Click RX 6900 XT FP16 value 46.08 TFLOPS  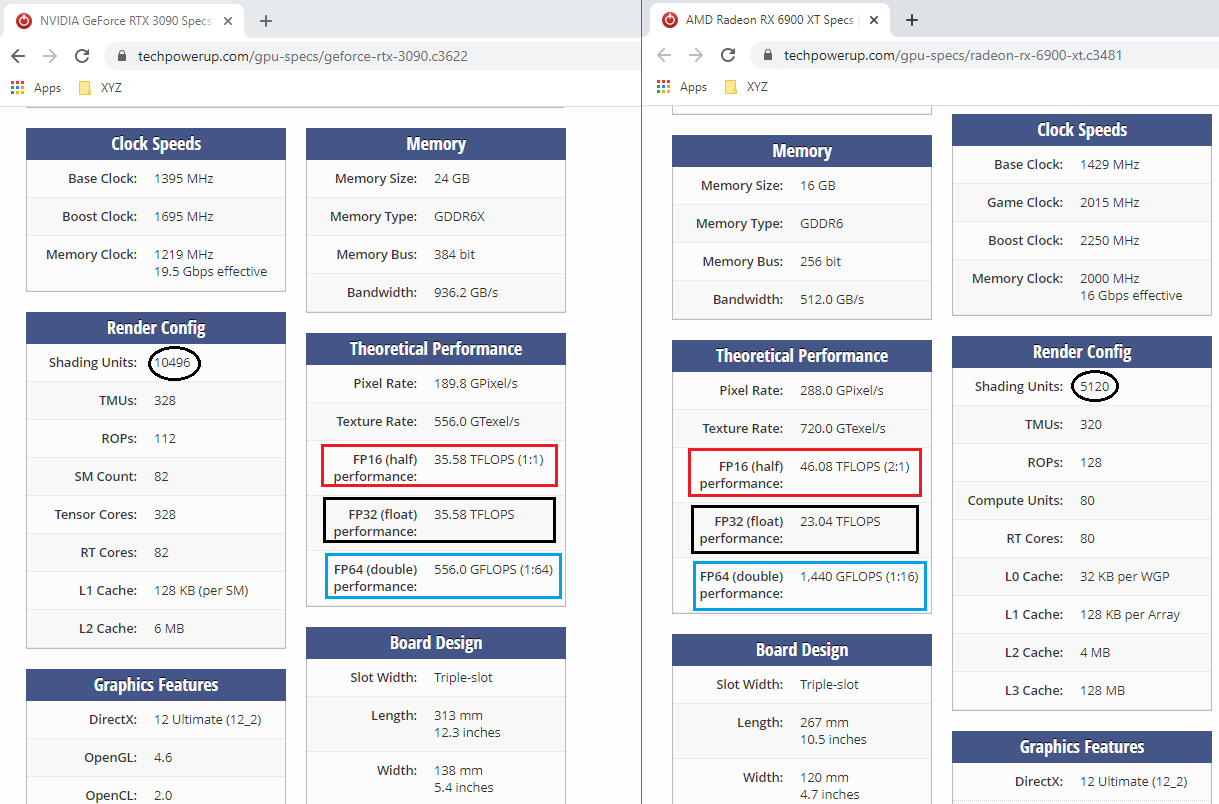[x=855, y=466]
